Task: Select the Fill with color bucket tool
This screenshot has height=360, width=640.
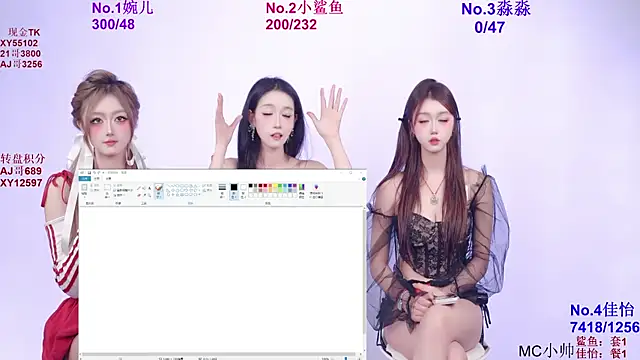Action: pyautogui.click(x=144, y=188)
